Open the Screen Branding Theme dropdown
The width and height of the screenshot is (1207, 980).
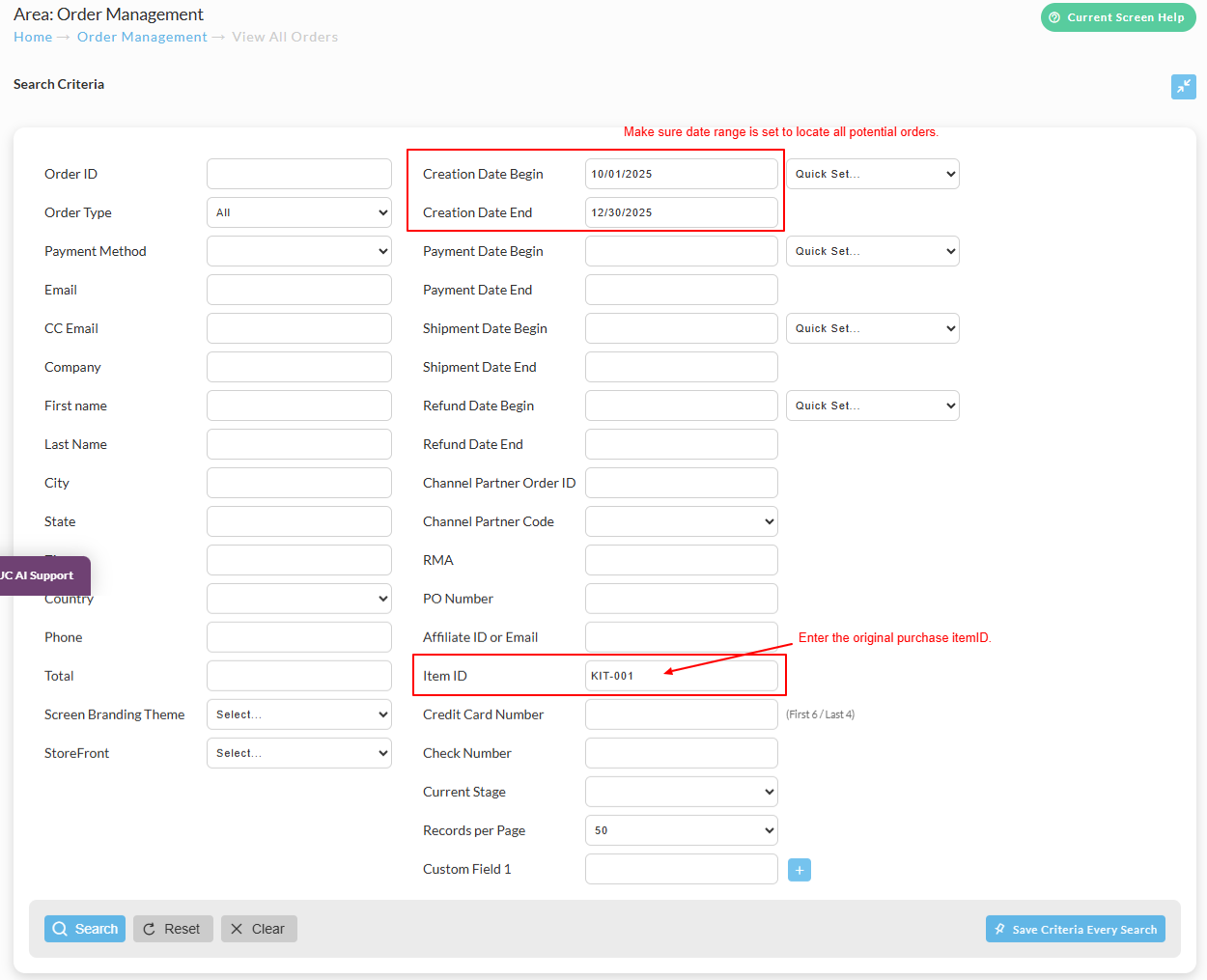(x=299, y=714)
